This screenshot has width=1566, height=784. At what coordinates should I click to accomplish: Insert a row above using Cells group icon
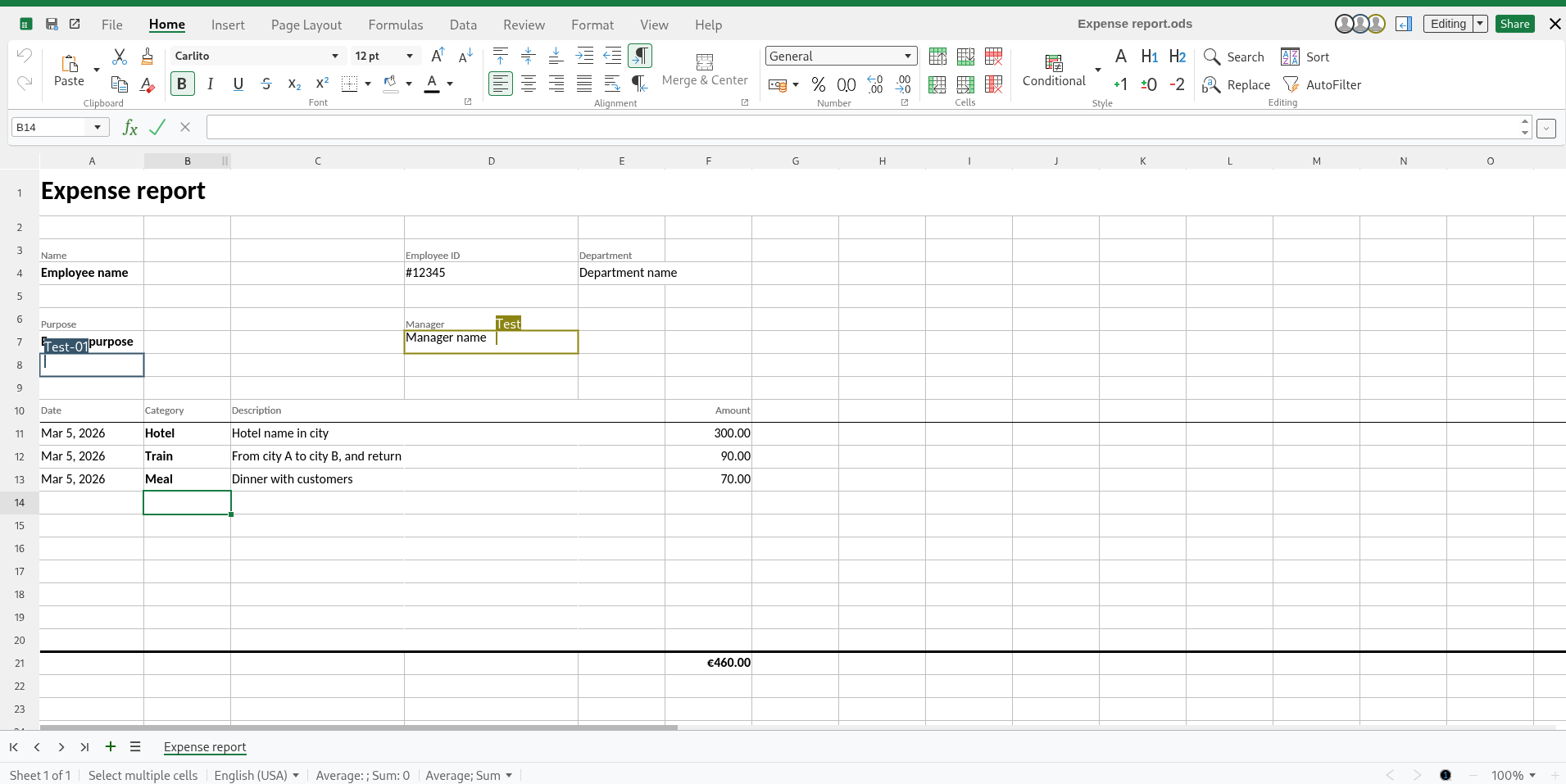coord(937,56)
